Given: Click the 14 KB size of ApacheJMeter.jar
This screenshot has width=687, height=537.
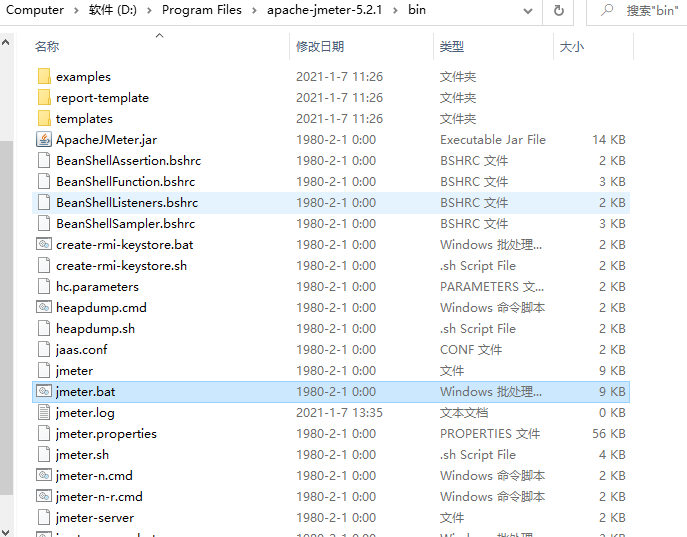Looking at the screenshot, I should pyautogui.click(x=609, y=140).
